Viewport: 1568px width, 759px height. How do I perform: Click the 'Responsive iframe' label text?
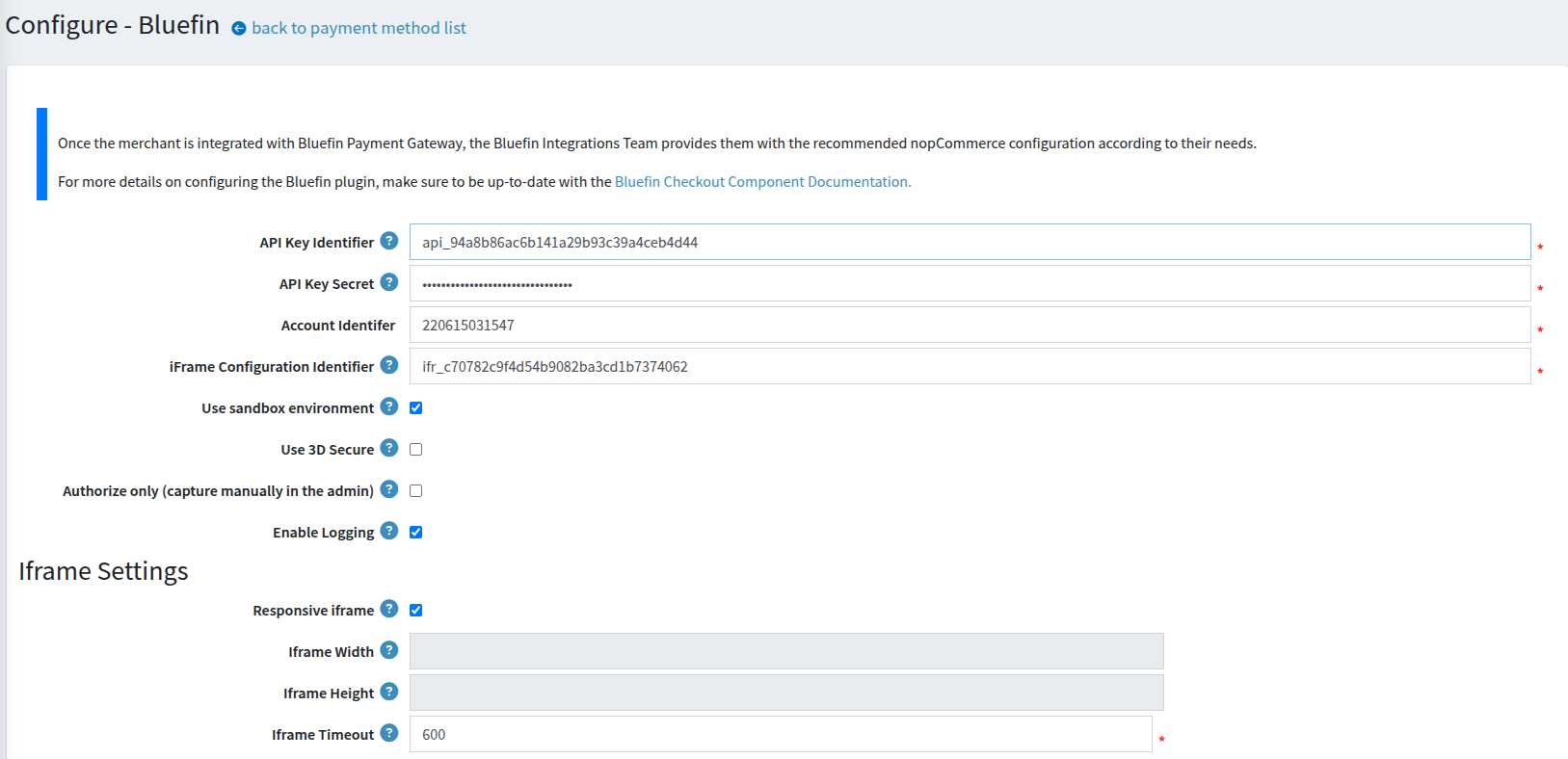pos(313,611)
